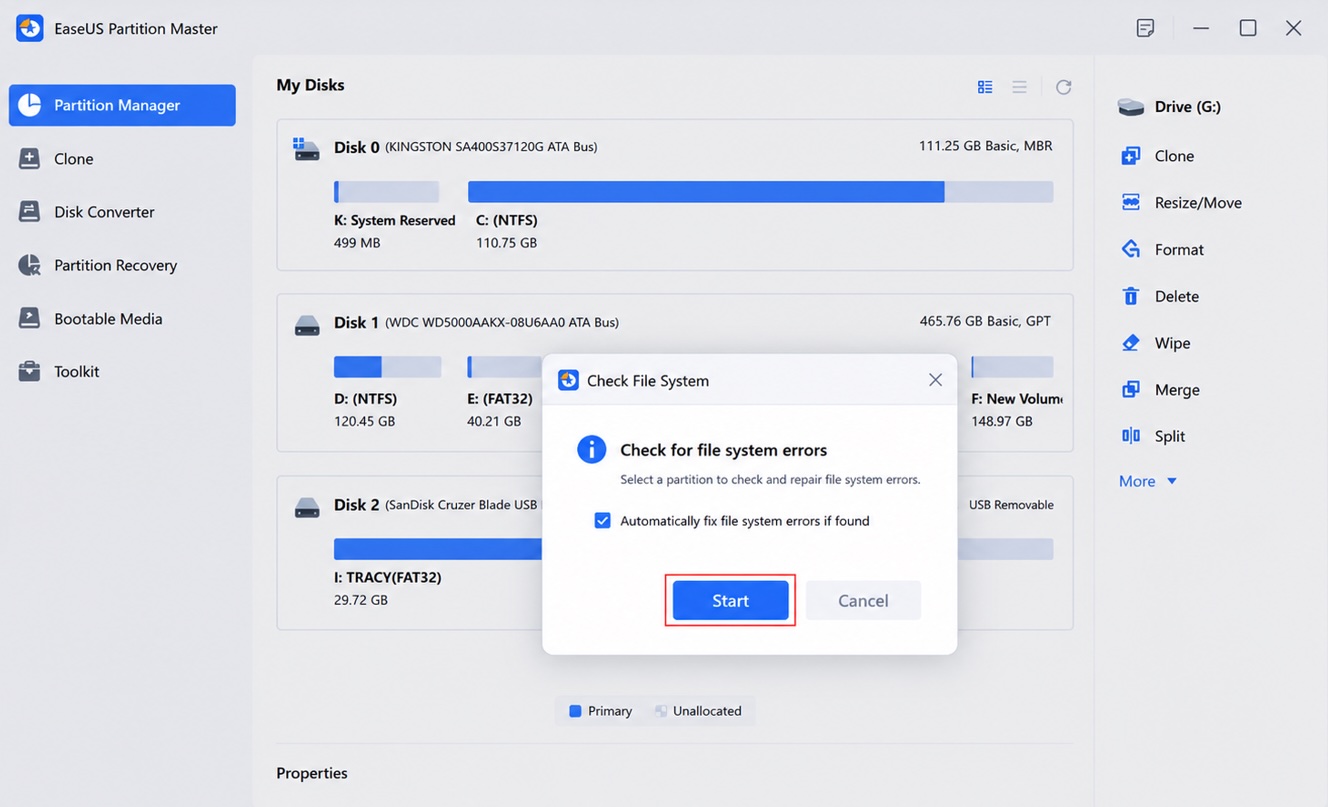This screenshot has height=807, width=1328.
Task: Click '465.76 GB Basic, GPT' text
Action: click(x=985, y=322)
